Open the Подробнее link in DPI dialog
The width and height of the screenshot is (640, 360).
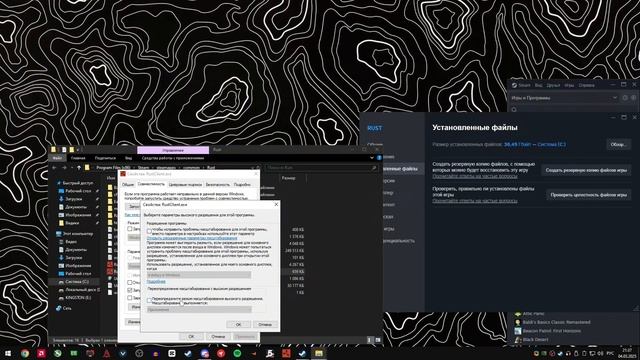156,282
